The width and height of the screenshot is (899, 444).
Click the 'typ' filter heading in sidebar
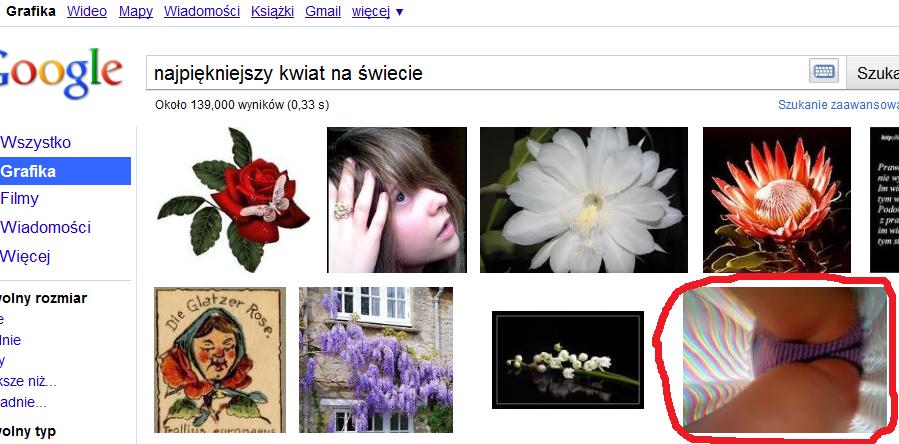pos(45,431)
